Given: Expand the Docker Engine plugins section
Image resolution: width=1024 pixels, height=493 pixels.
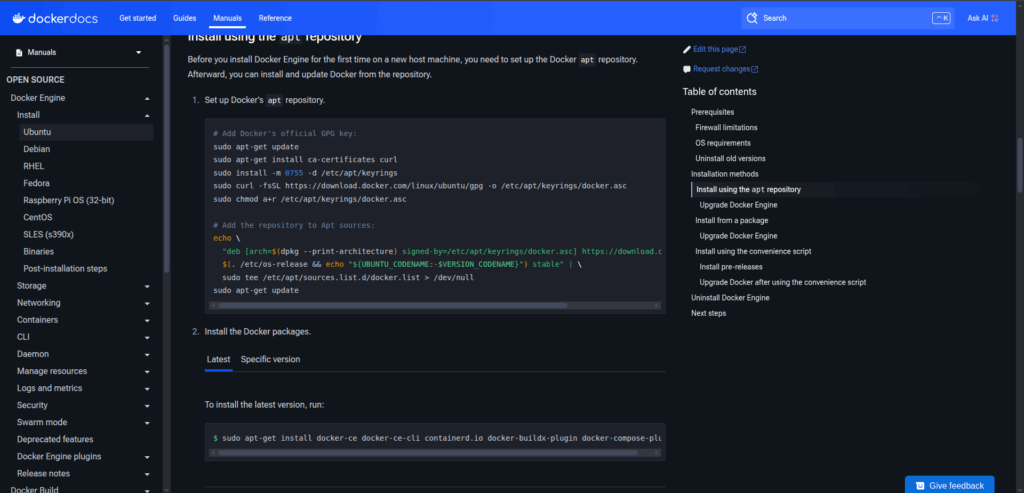Looking at the screenshot, I should pyautogui.click(x=147, y=456).
